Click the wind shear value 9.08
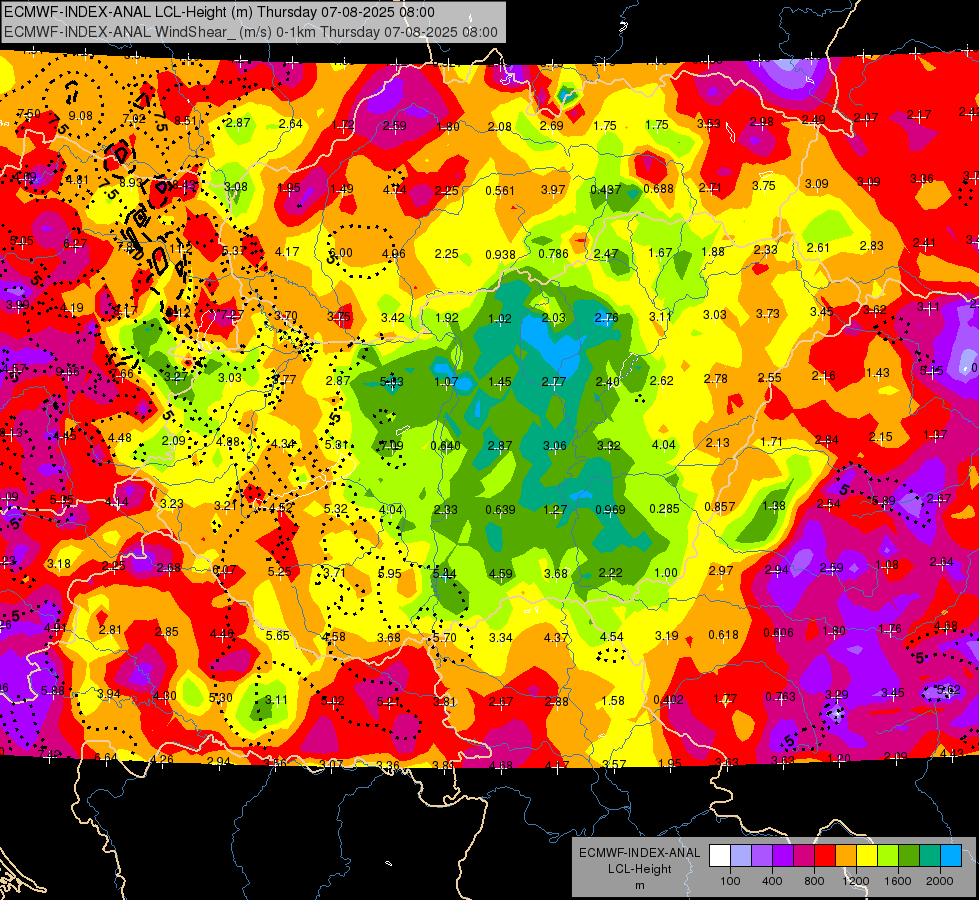979x900 pixels. pos(81,116)
